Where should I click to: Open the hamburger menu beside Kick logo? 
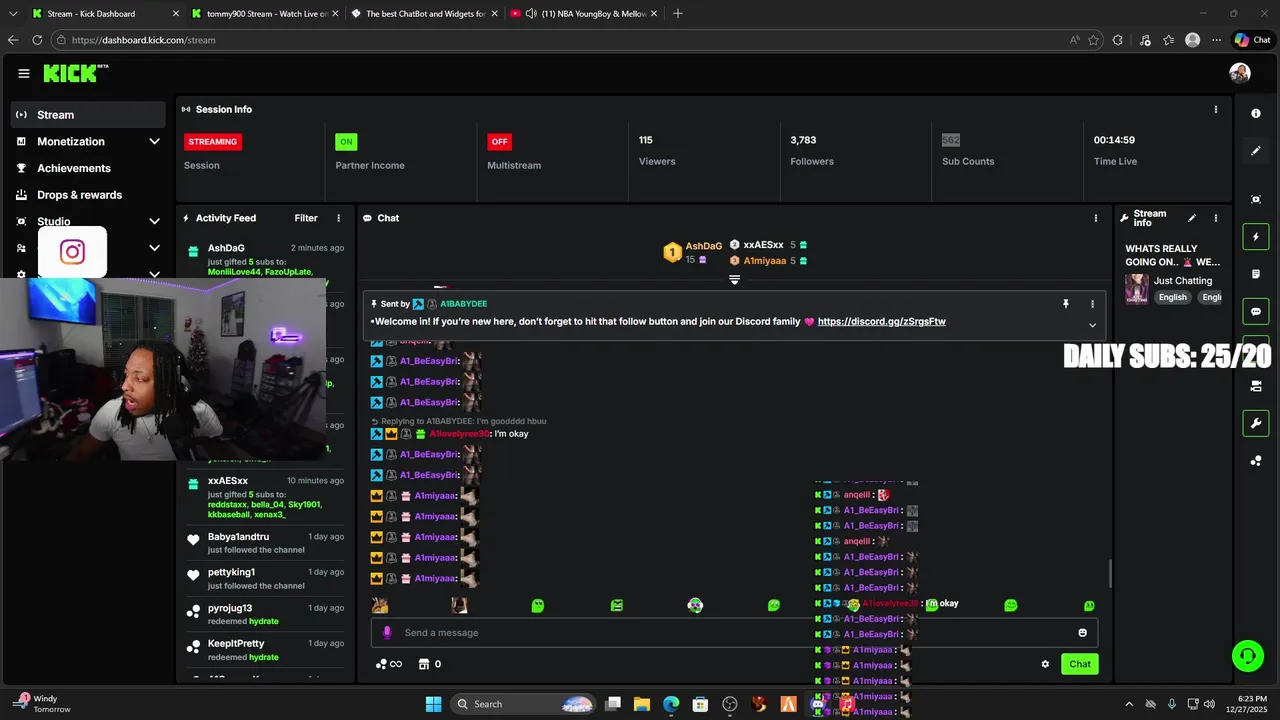(x=24, y=73)
